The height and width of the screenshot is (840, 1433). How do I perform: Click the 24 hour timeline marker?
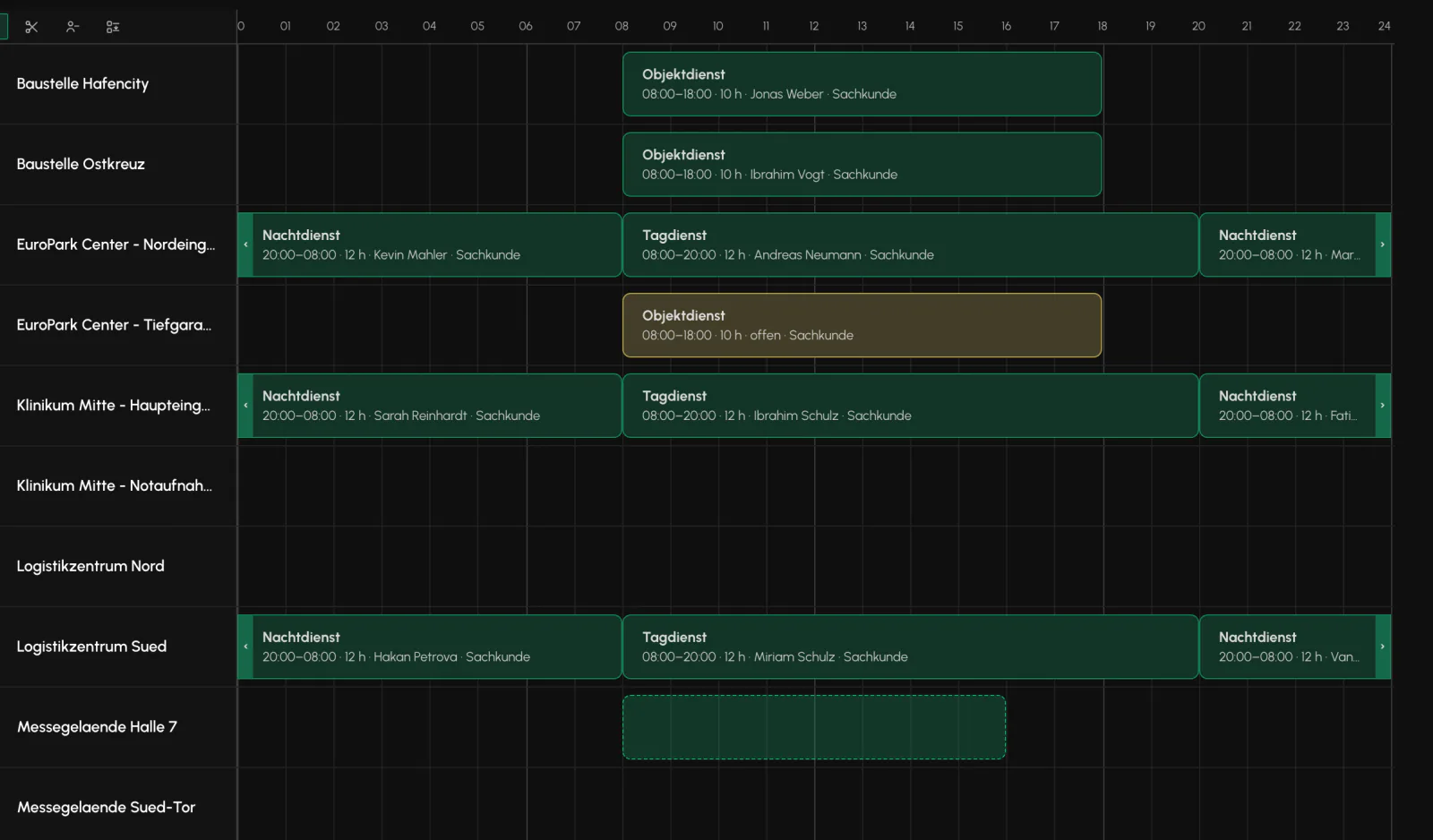point(1384,26)
